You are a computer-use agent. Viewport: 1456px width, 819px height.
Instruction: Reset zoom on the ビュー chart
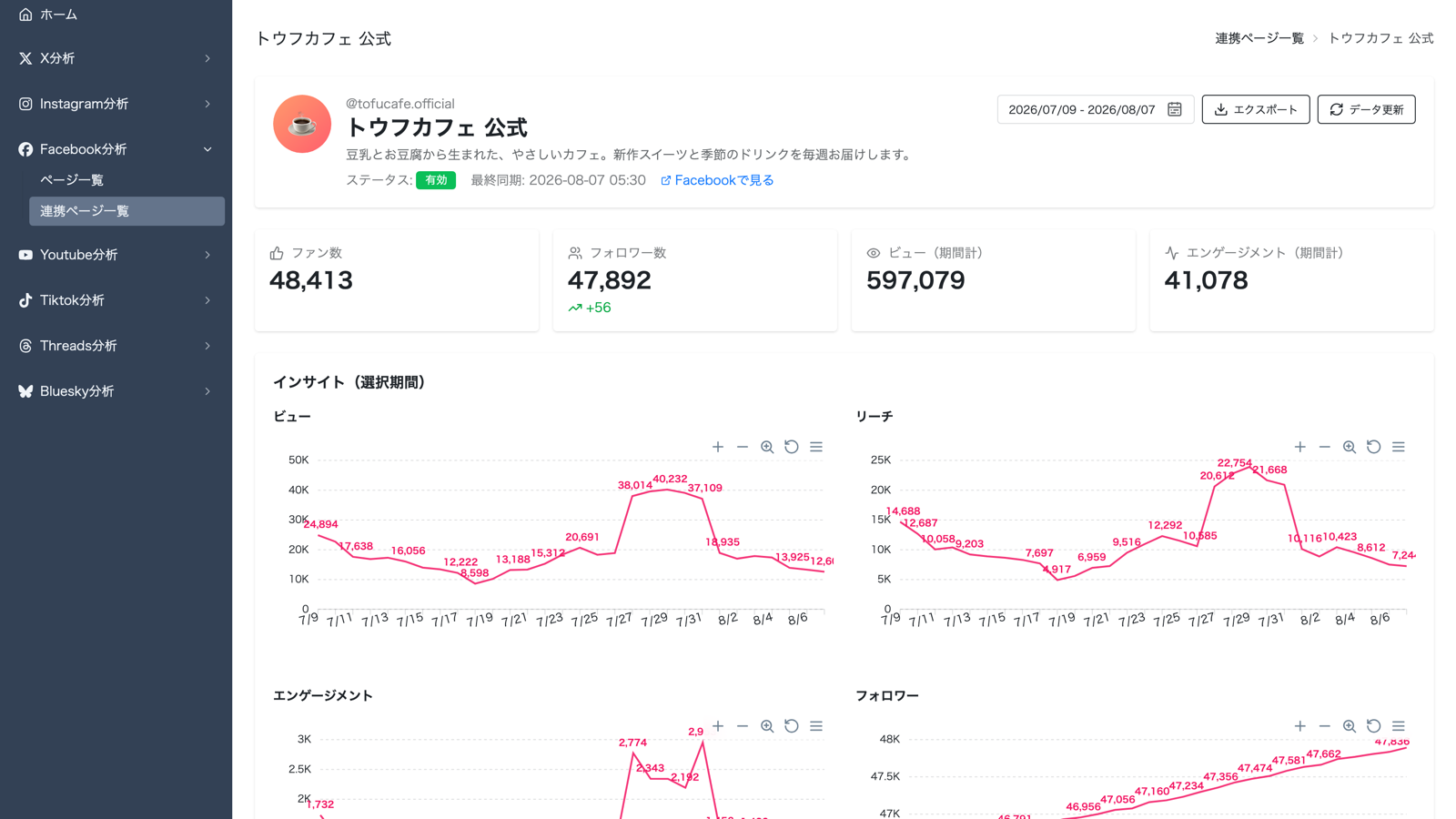(x=792, y=447)
